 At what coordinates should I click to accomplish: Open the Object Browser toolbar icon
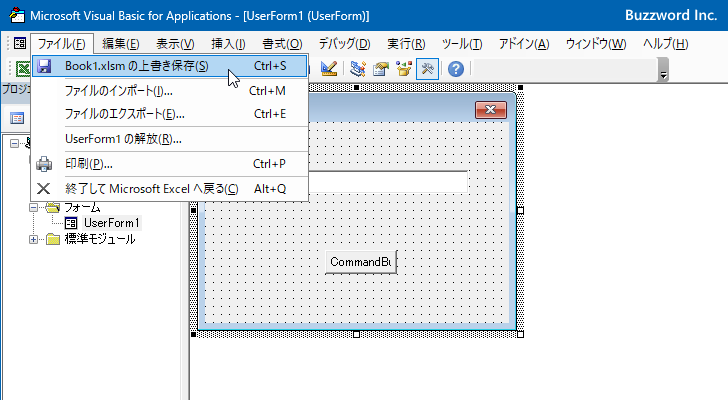404,69
